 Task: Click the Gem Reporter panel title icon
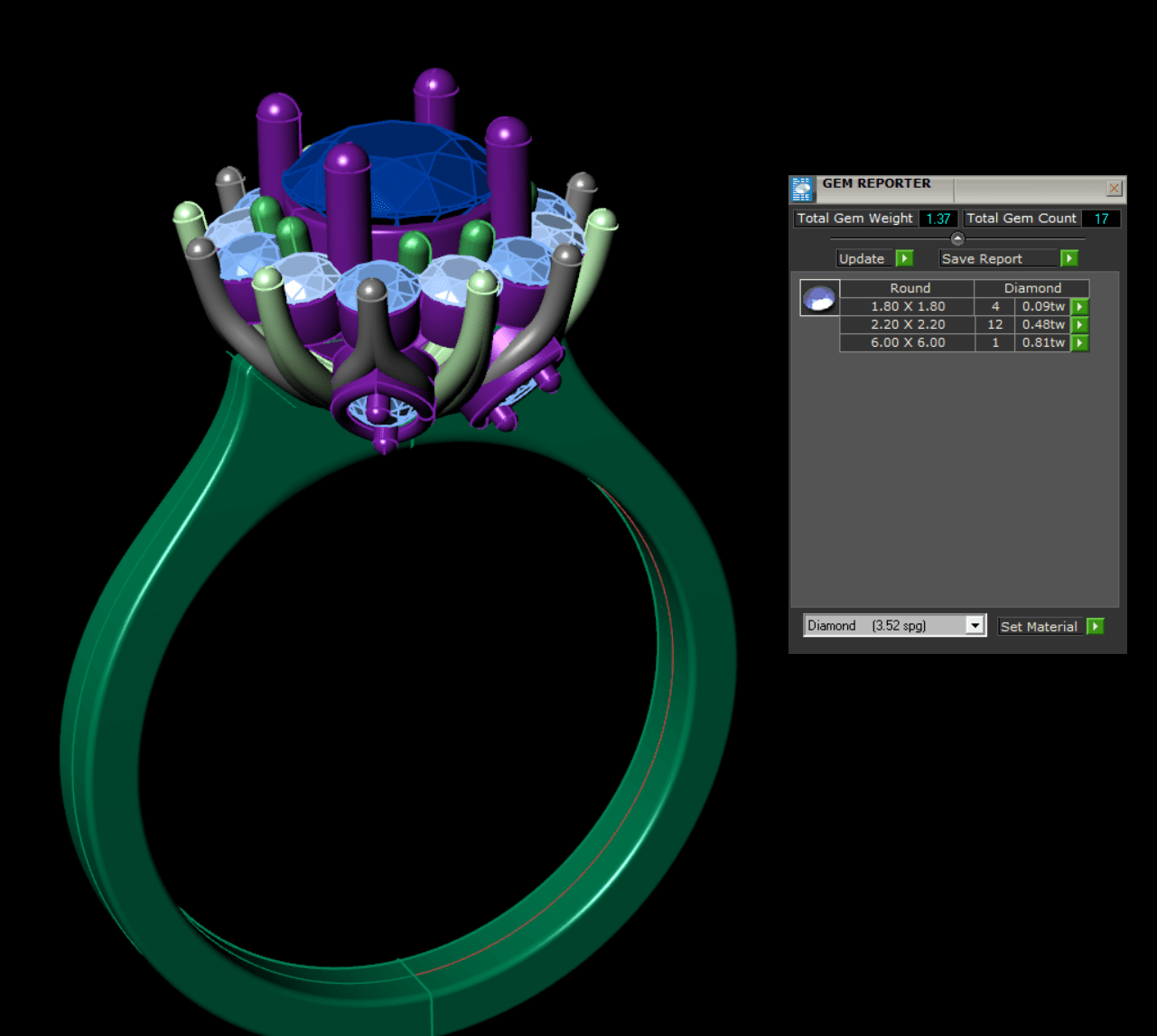(x=801, y=189)
